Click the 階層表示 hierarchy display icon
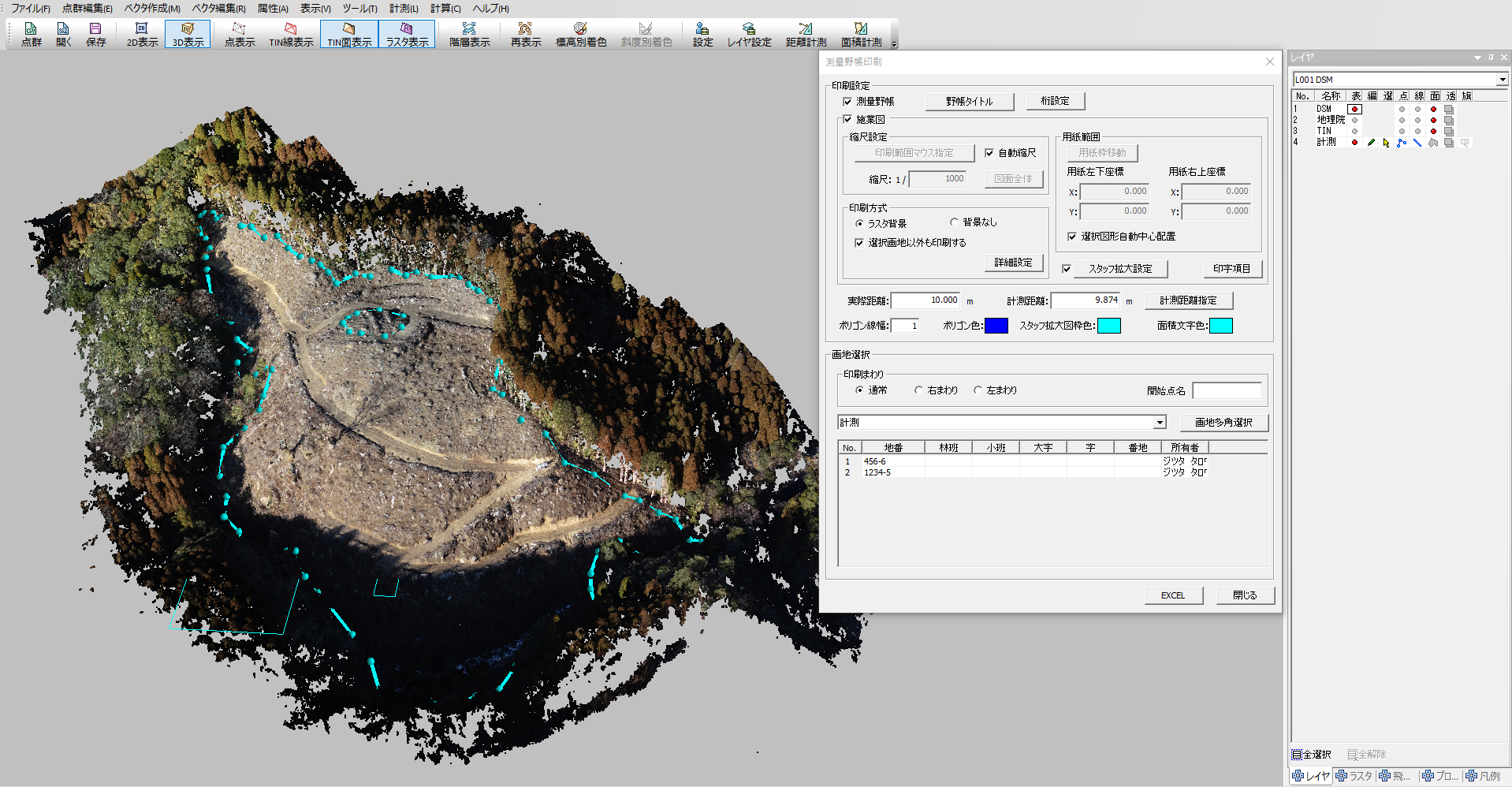Image resolution: width=1512 pixels, height=787 pixels. 470,34
